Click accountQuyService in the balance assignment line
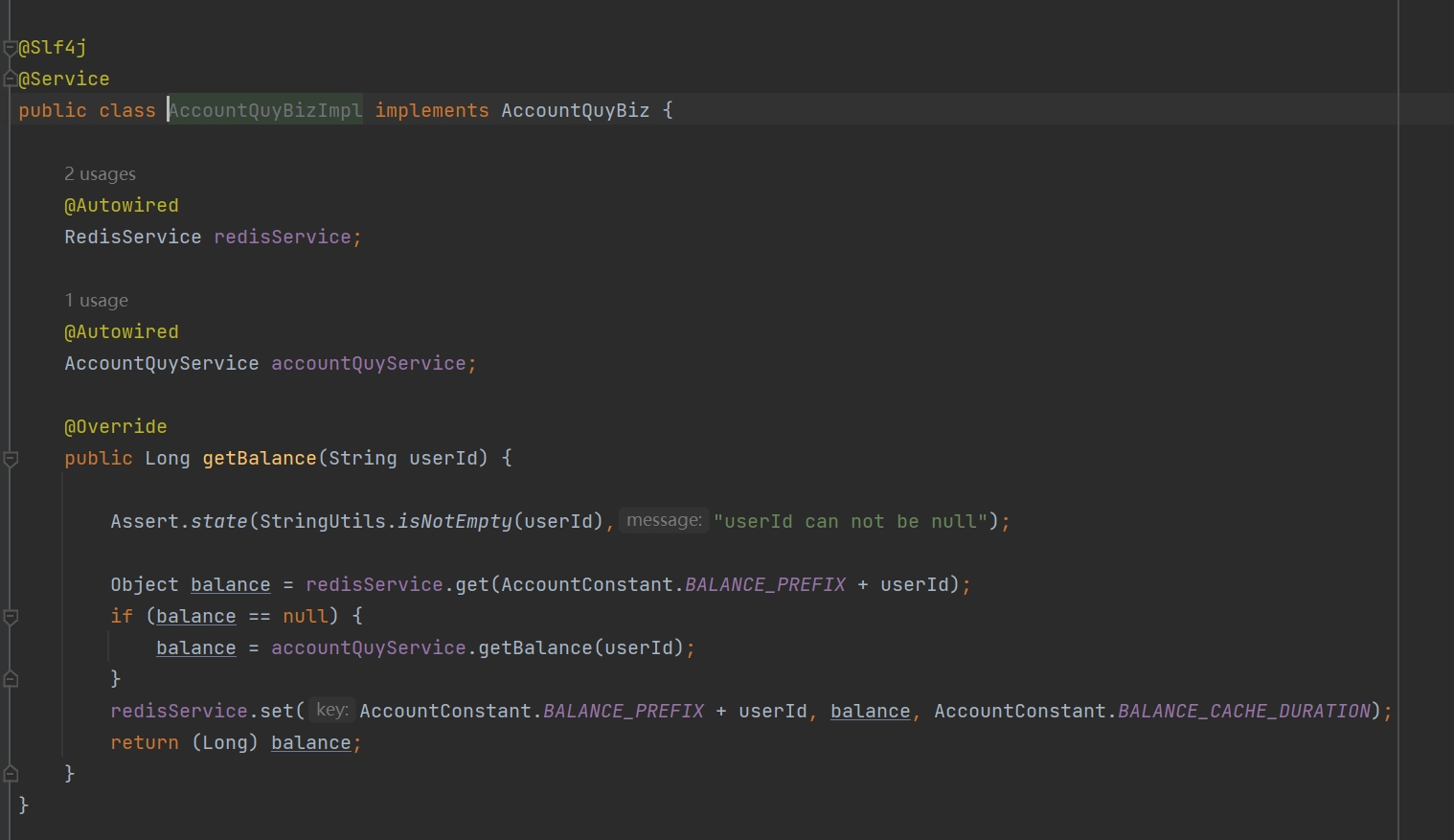 click(x=369, y=648)
